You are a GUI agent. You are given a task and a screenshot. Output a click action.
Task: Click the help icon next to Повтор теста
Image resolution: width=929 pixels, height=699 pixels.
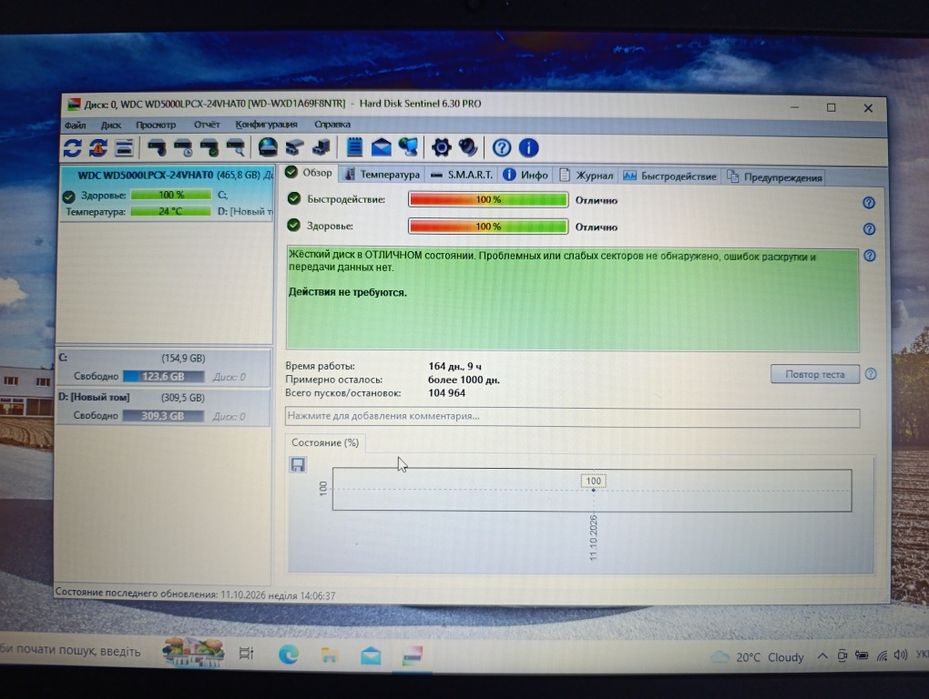tap(870, 374)
